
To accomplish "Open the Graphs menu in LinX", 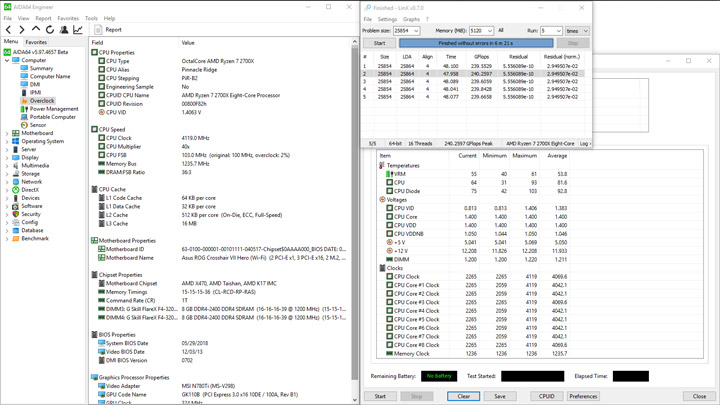I will [411, 19].
